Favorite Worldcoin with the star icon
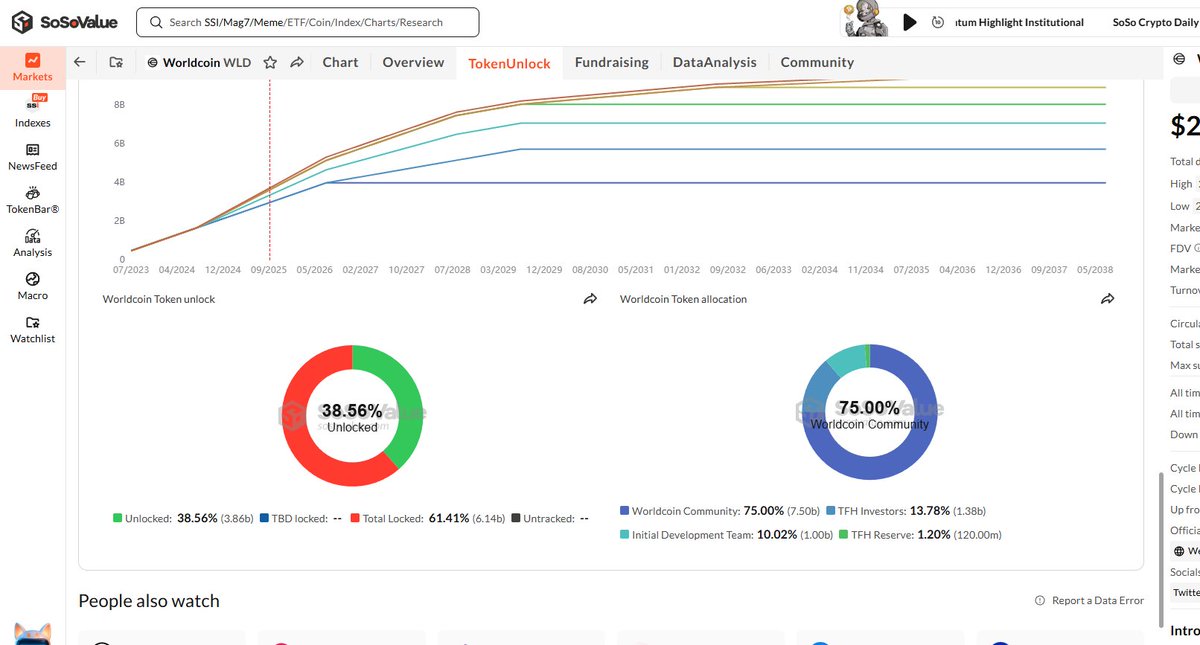Viewport: 1200px width, 645px height. click(270, 62)
